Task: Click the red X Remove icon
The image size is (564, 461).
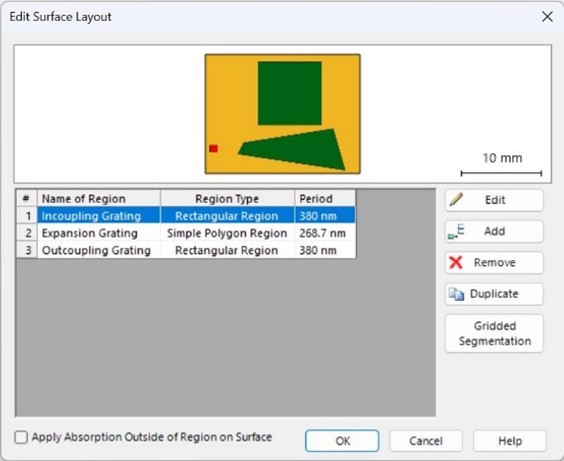Action: tap(456, 263)
